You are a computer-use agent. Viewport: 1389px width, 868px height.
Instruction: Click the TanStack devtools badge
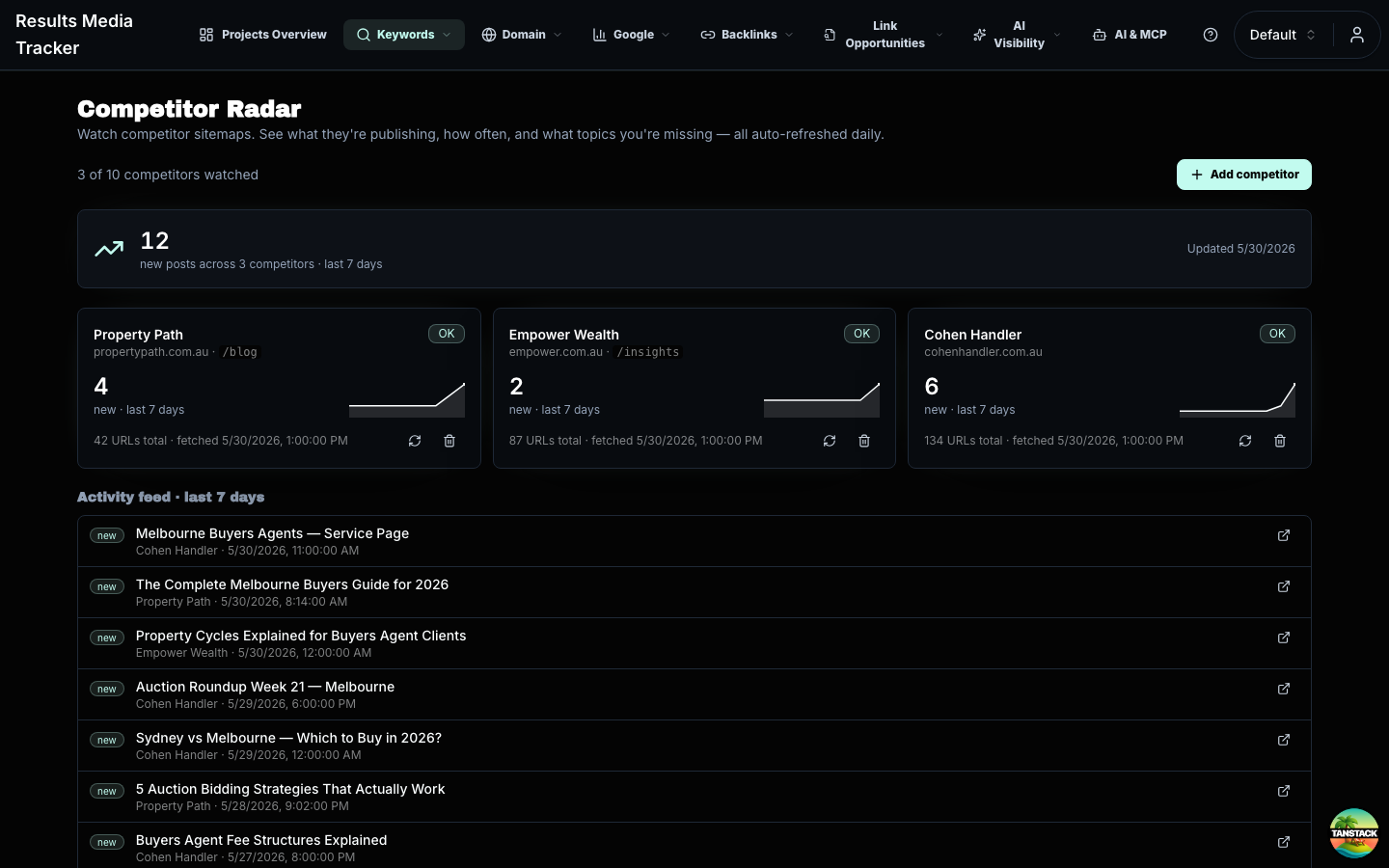point(1354,833)
